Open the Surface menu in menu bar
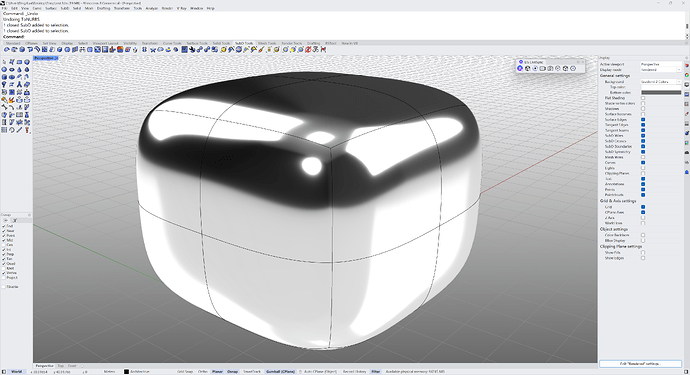 tap(51, 8)
